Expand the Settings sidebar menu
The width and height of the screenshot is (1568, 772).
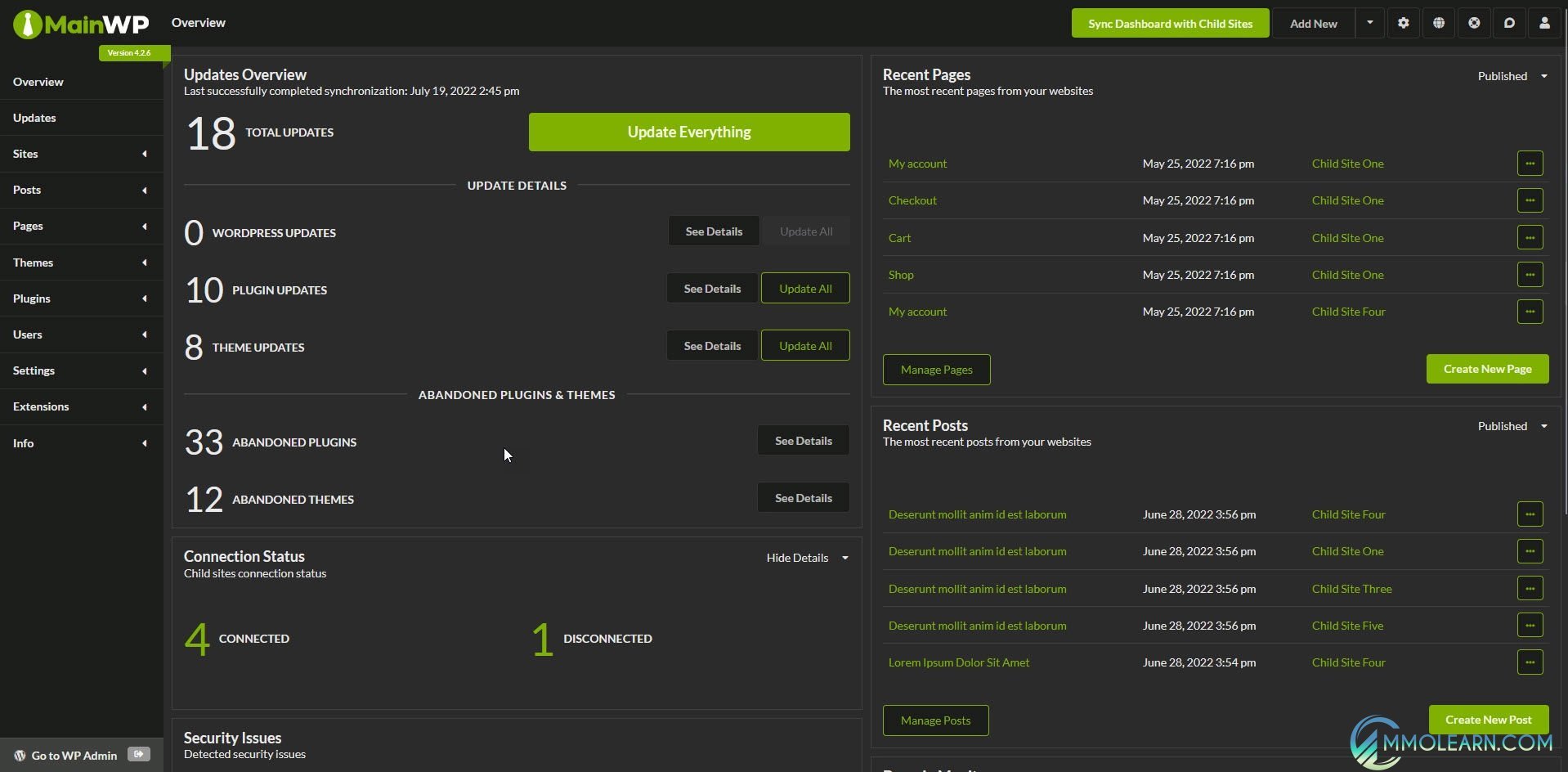81,370
